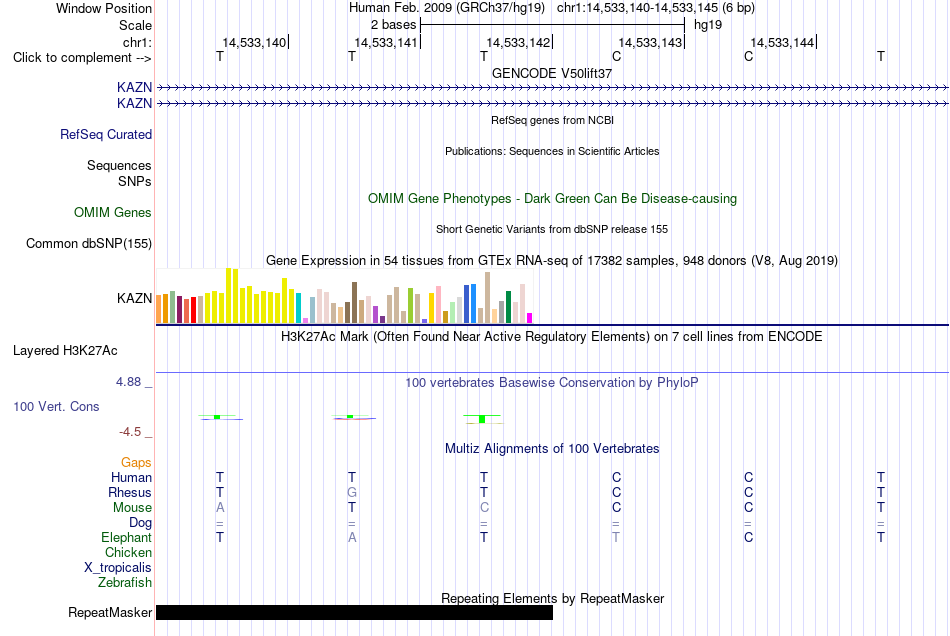Click the Mouse species row label

pyautogui.click(x=132, y=508)
